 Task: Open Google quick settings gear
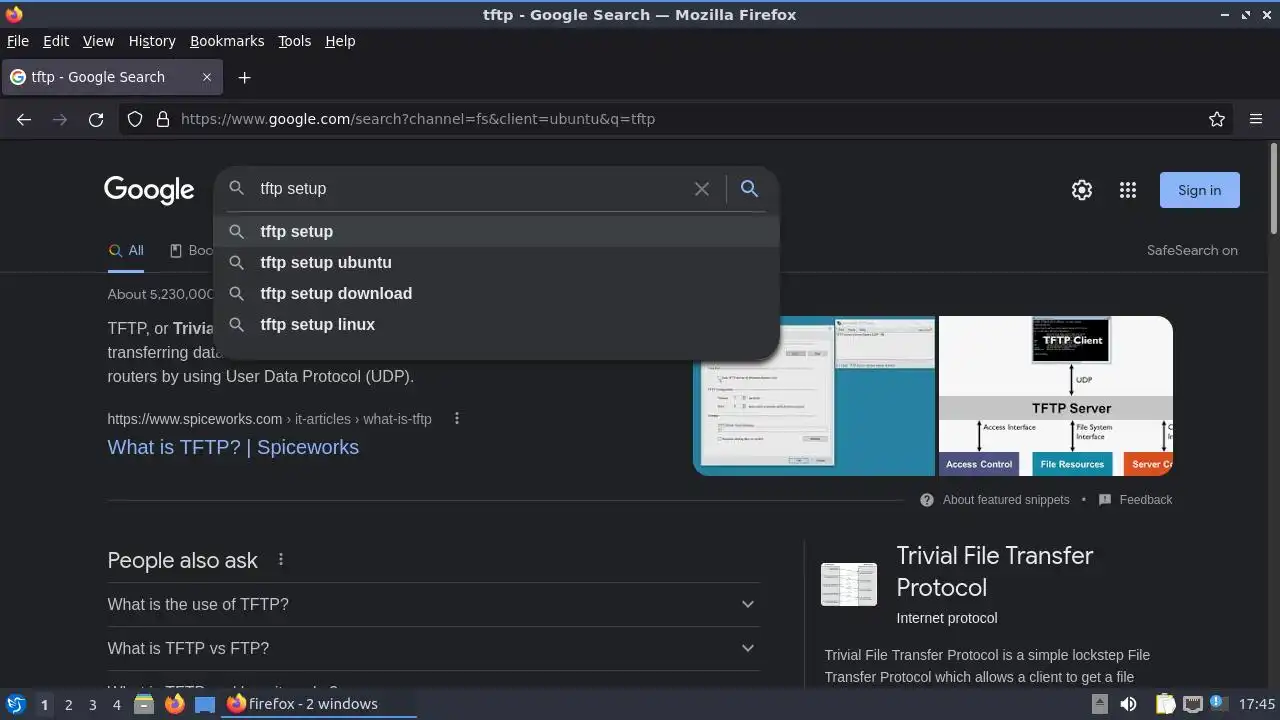(x=1082, y=190)
